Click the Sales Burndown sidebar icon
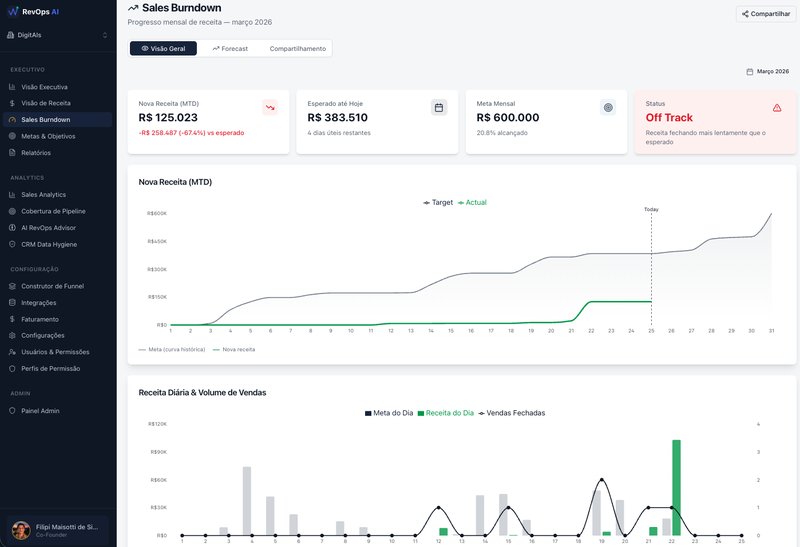This screenshot has height=547, width=800. point(12,119)
